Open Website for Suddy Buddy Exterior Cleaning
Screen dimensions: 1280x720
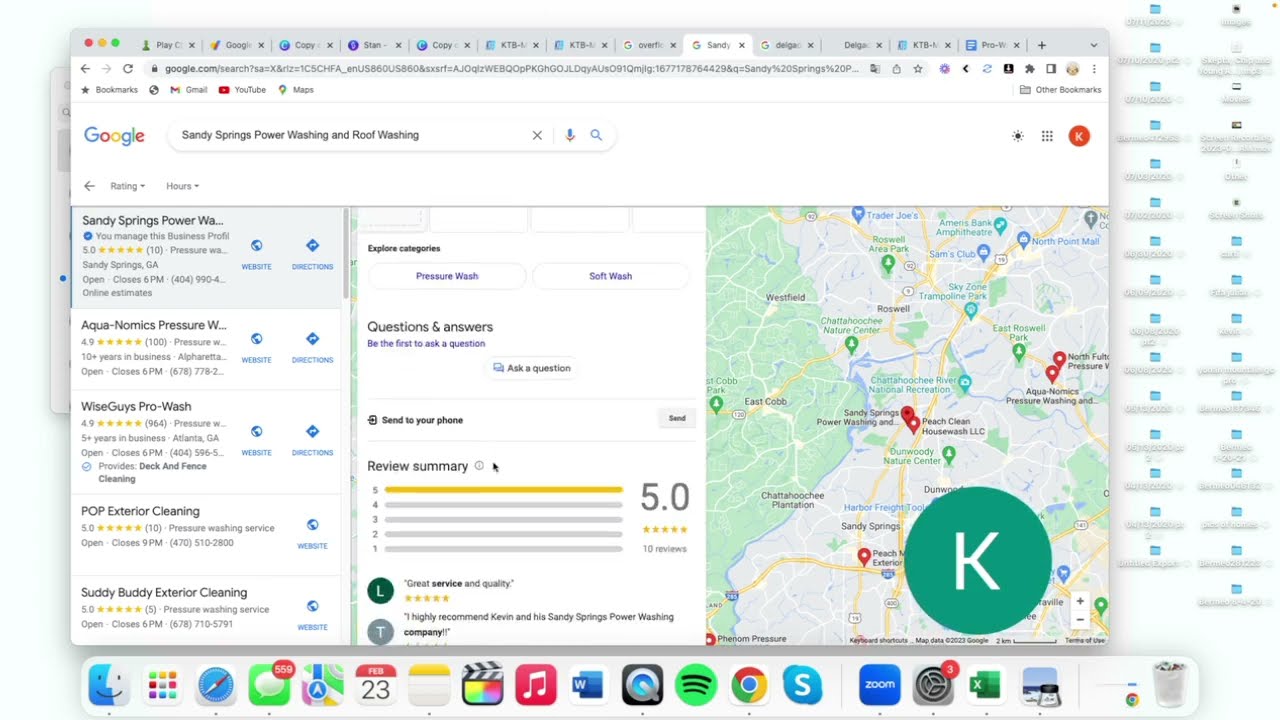[312, 615]
